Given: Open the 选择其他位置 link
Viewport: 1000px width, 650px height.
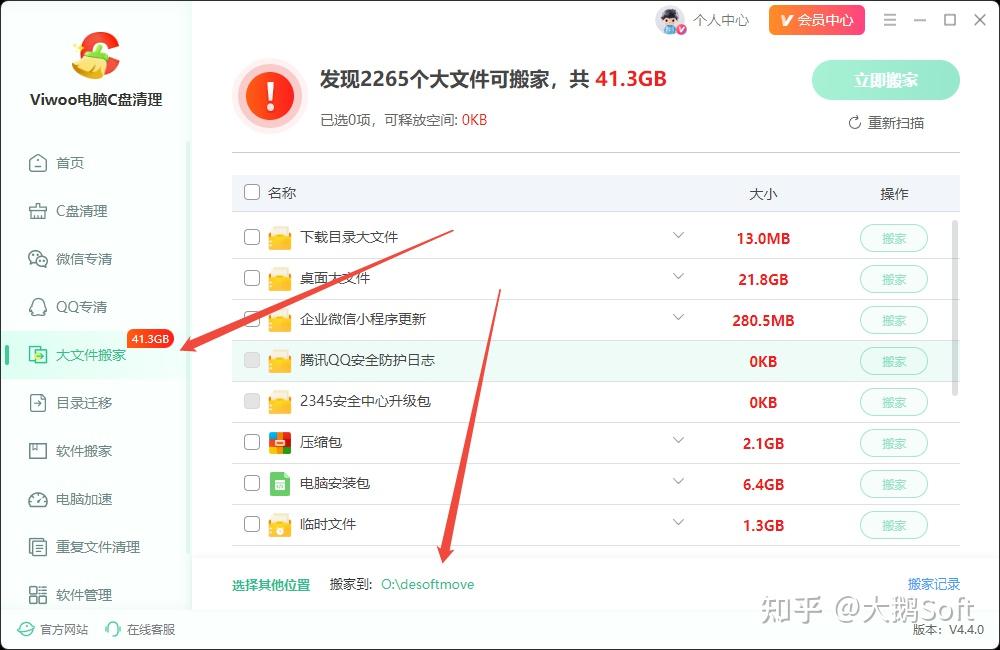Looking at the screenshot, I should 271,585.
